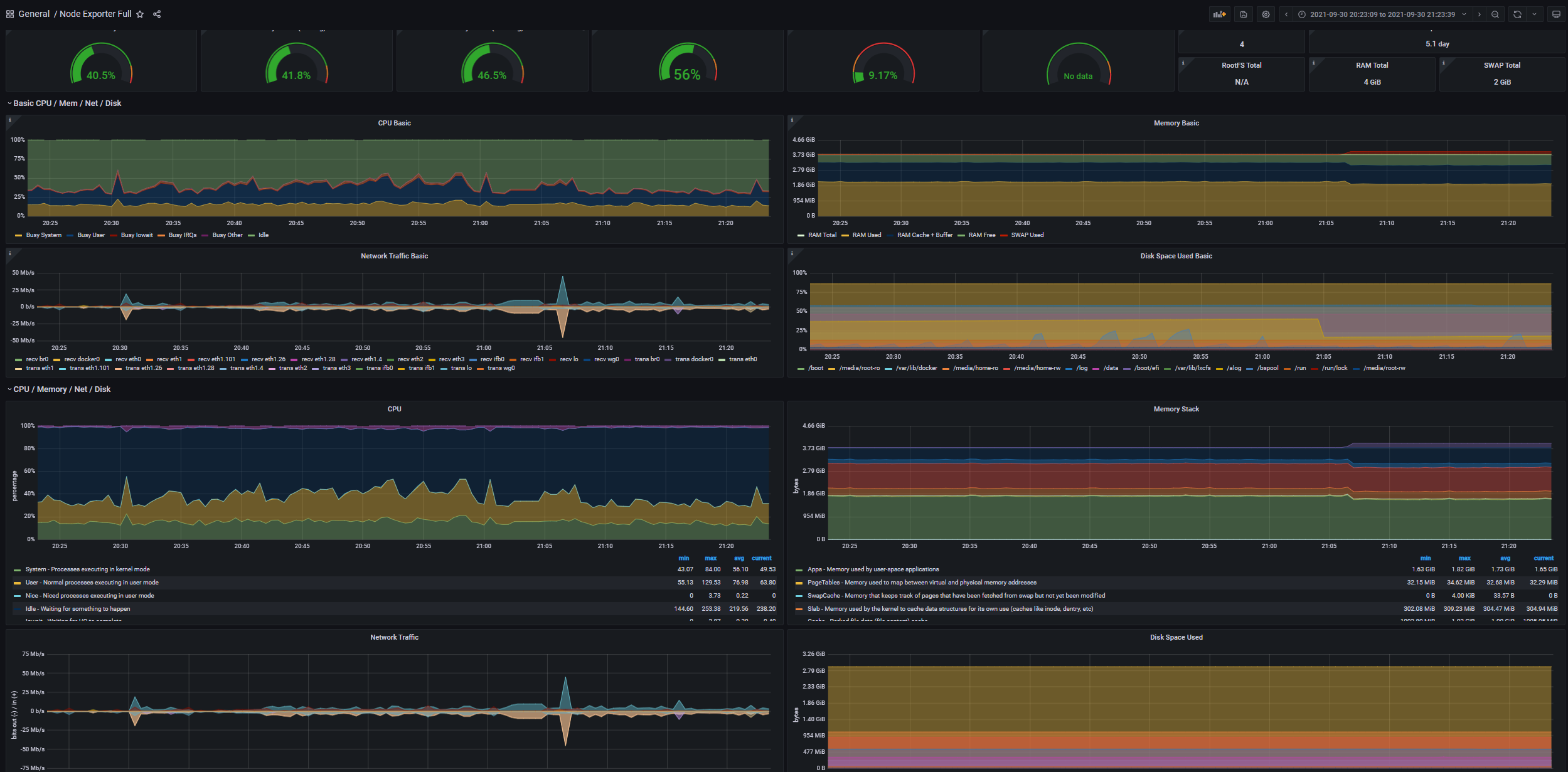The image size is (1568, 772).
Task: Open the Memory Stack panel title menu
Action: [1176, 409]
